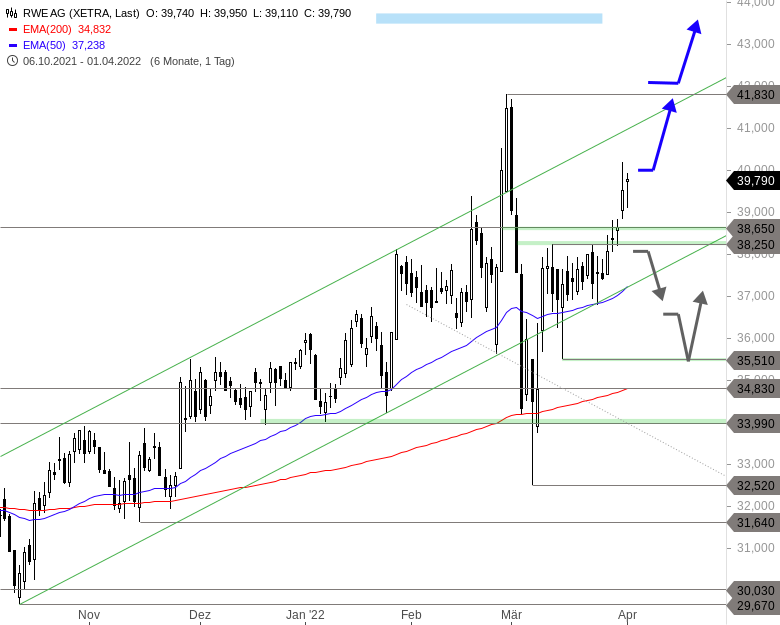This screenshot has height=625, width=780.
Task: Click the date range 06.10.2021 - 01.04.2022
Action: [x=82, y=61]
